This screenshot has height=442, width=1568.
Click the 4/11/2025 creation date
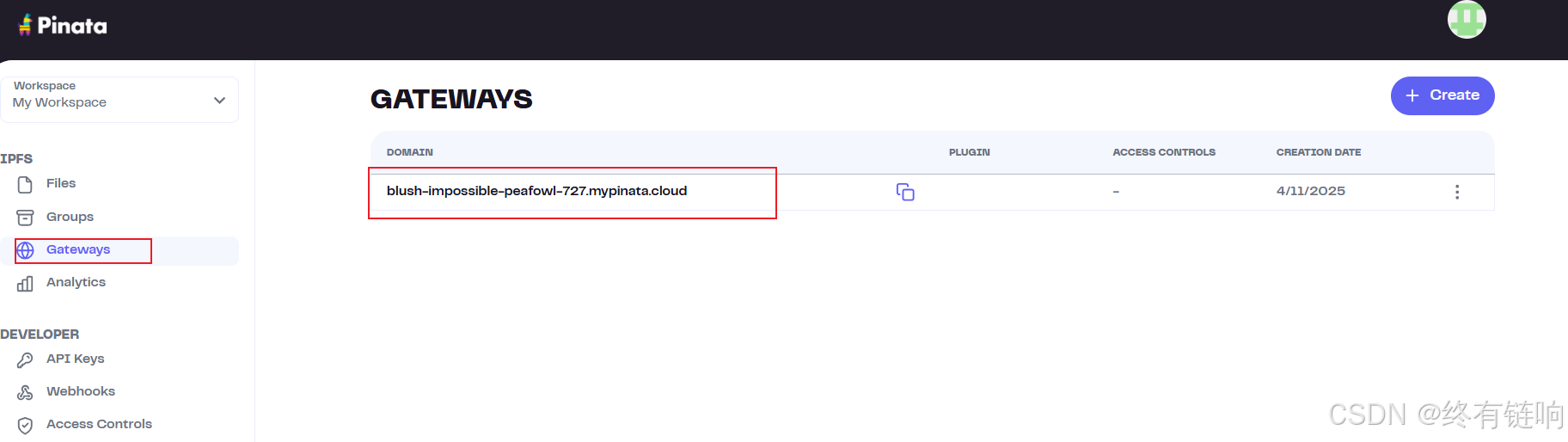[1310, 191]
